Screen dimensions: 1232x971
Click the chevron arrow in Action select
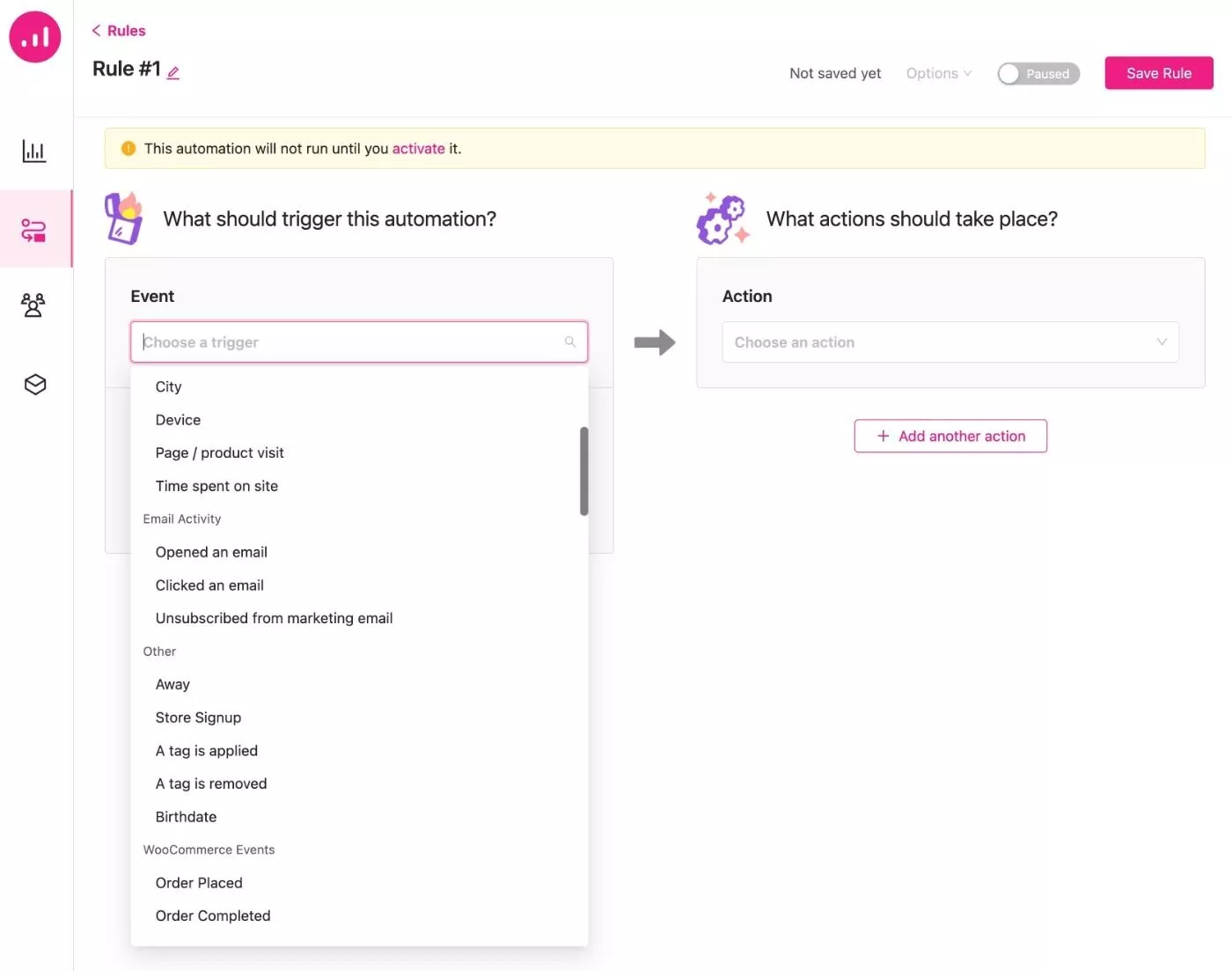pyautogui.click(x=1162, y=342)
